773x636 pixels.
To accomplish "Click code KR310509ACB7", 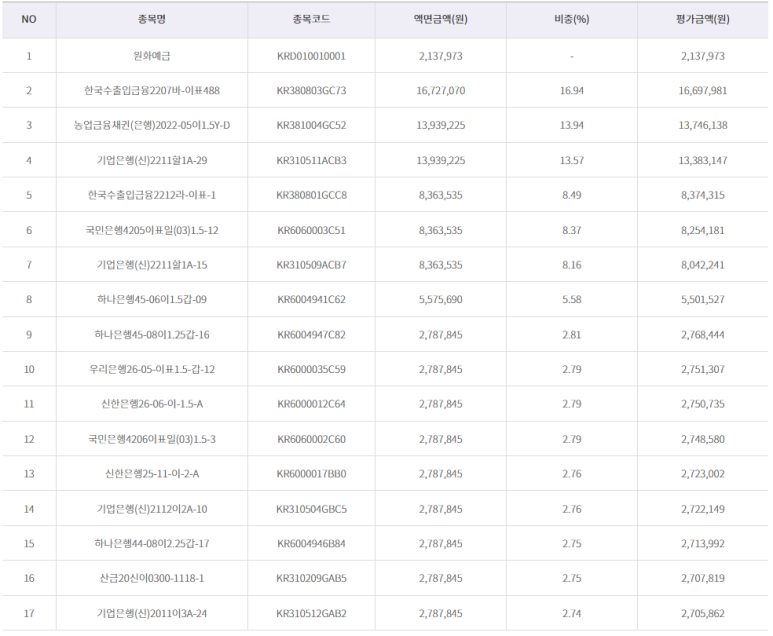I will coord(311,265).
